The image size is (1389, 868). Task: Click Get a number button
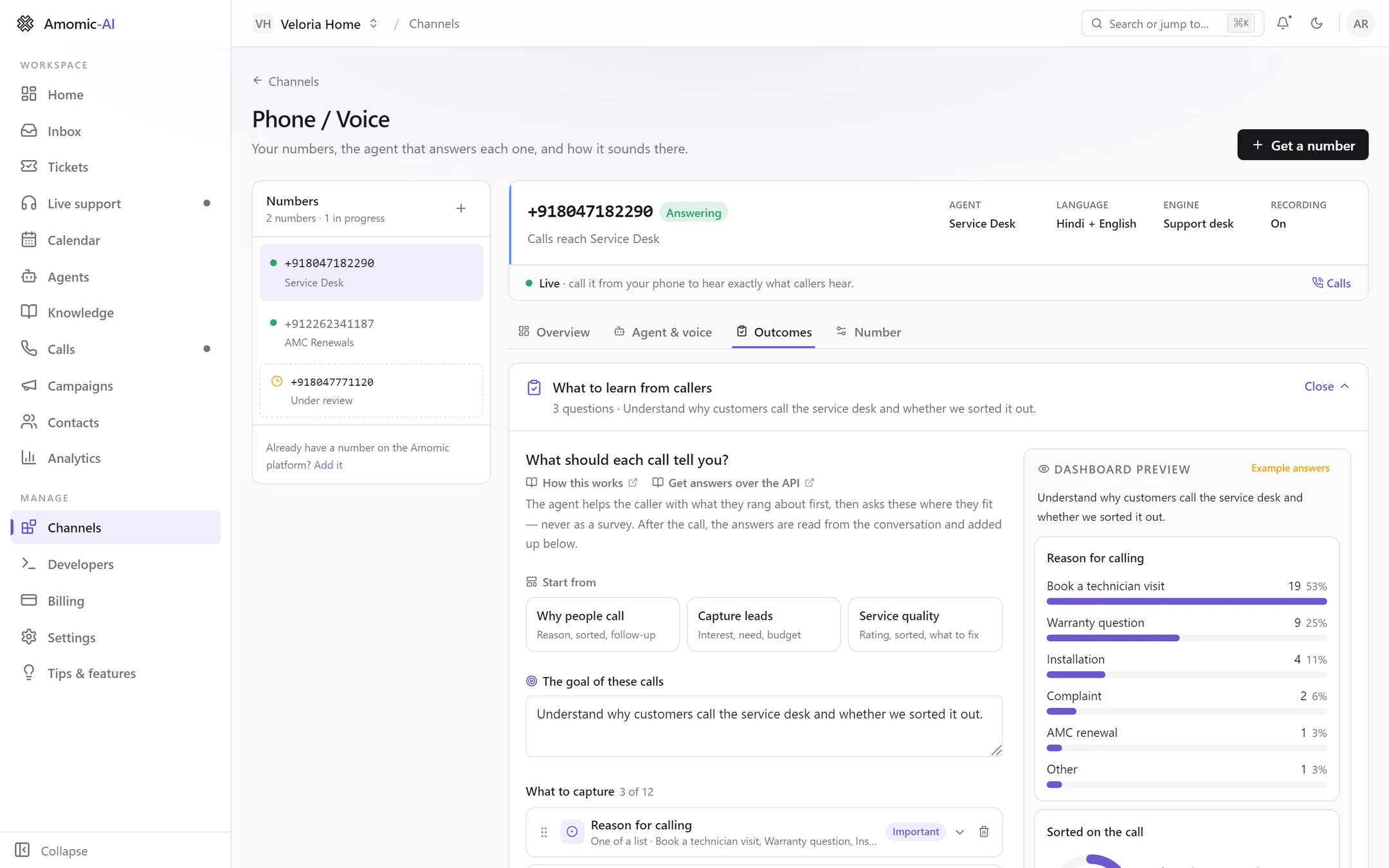[x=1303, y=145]
